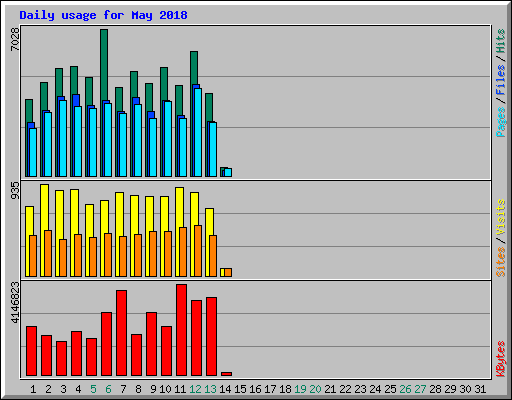Click the orange sites bar for day 10
This screenshot has height=400, width=512.
(x=168, y=254)
